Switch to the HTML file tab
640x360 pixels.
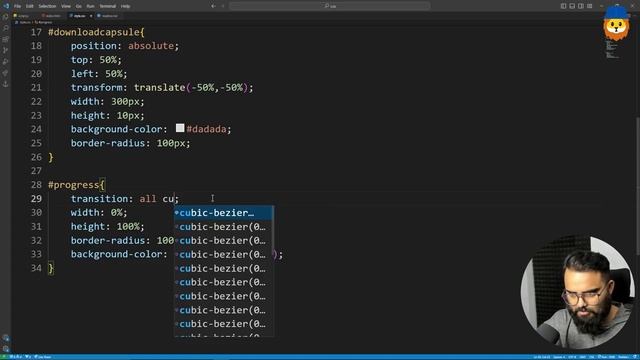[52, 16]
